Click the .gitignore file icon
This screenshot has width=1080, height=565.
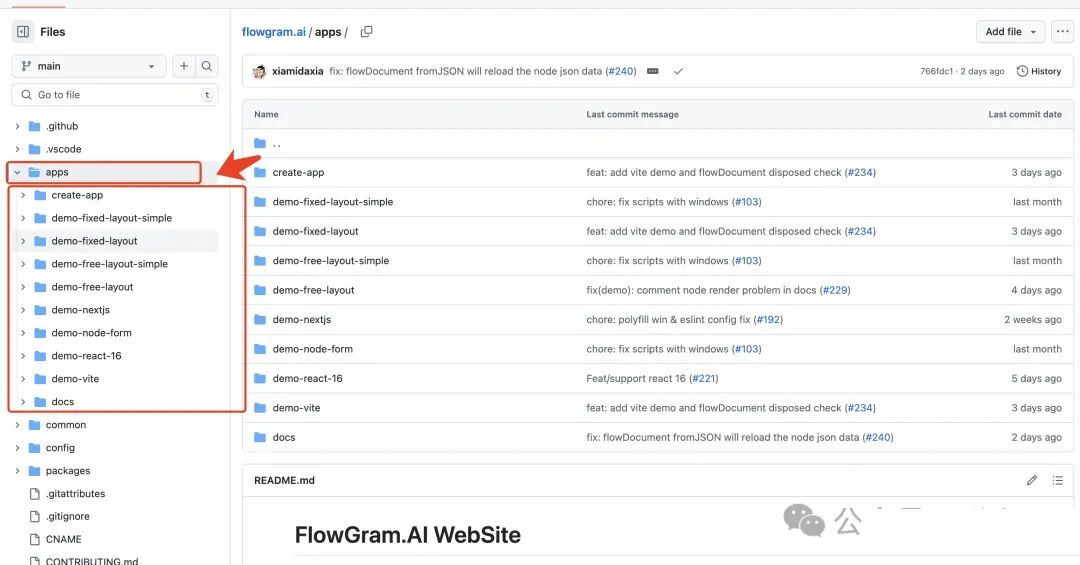[x=34, y=516]
